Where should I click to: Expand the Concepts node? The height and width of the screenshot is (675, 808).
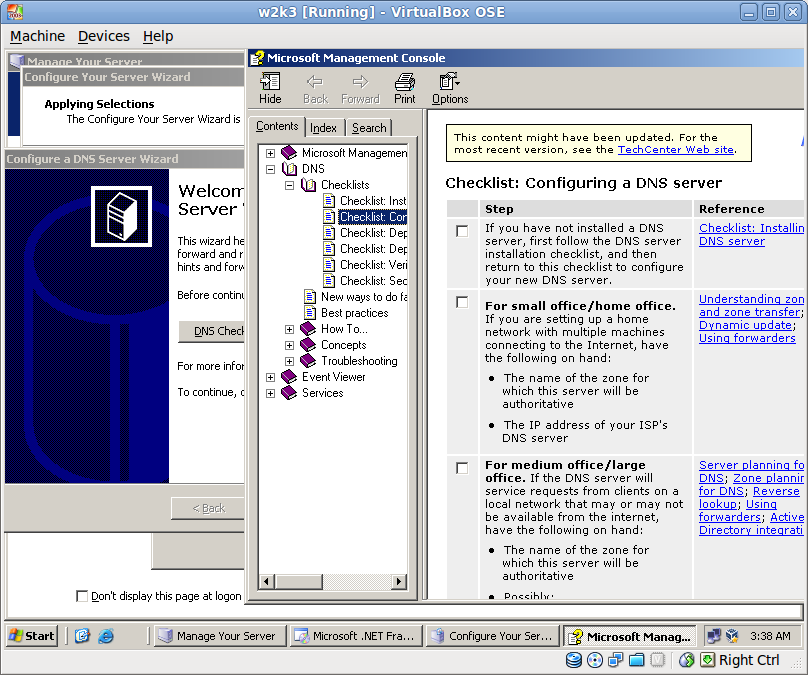[289, 345]
